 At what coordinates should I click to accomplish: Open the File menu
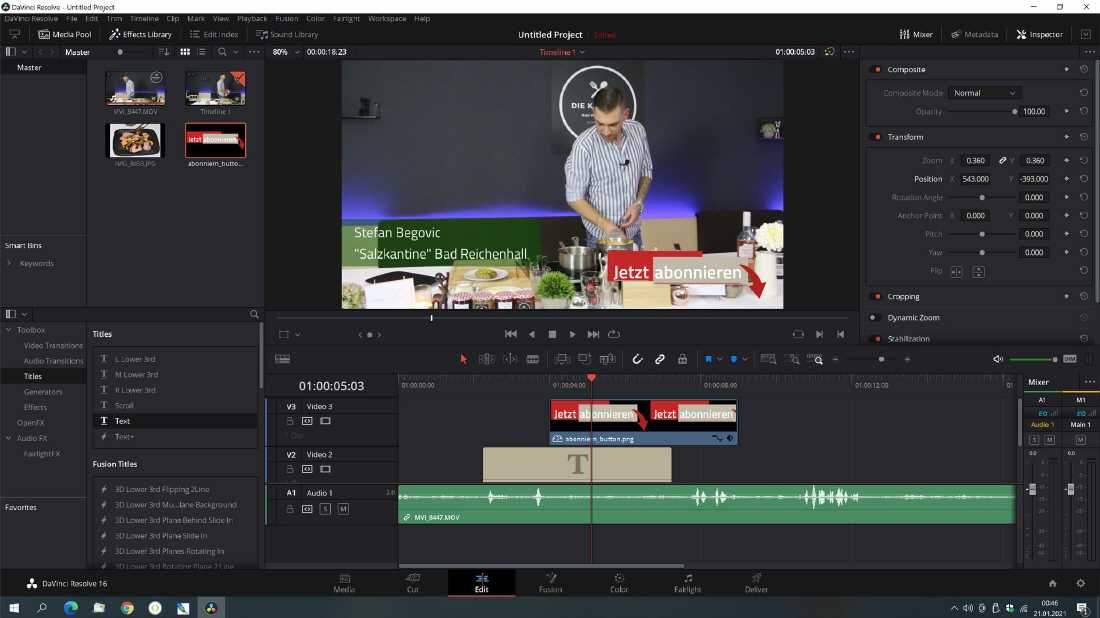(x=72, y=18)
